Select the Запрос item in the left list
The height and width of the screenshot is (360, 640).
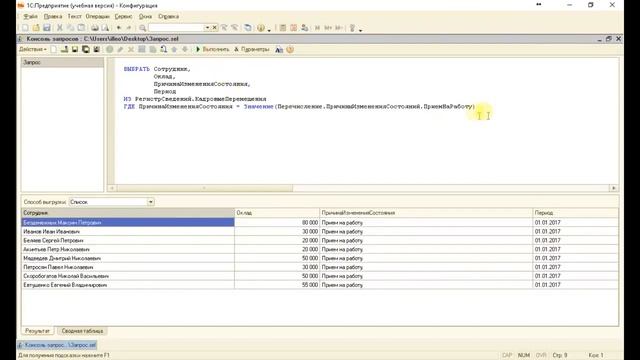62,62
